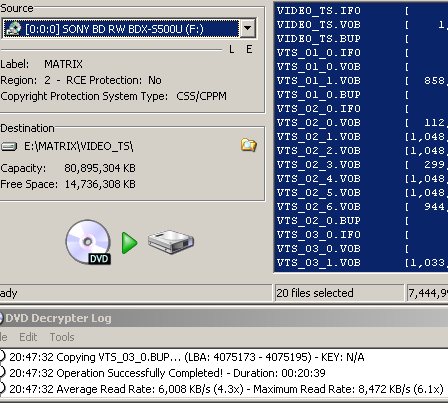Open the Tools menu in the log window
Image resolution: width=448 pixels, height=403 pixels.
click(62, 337)
